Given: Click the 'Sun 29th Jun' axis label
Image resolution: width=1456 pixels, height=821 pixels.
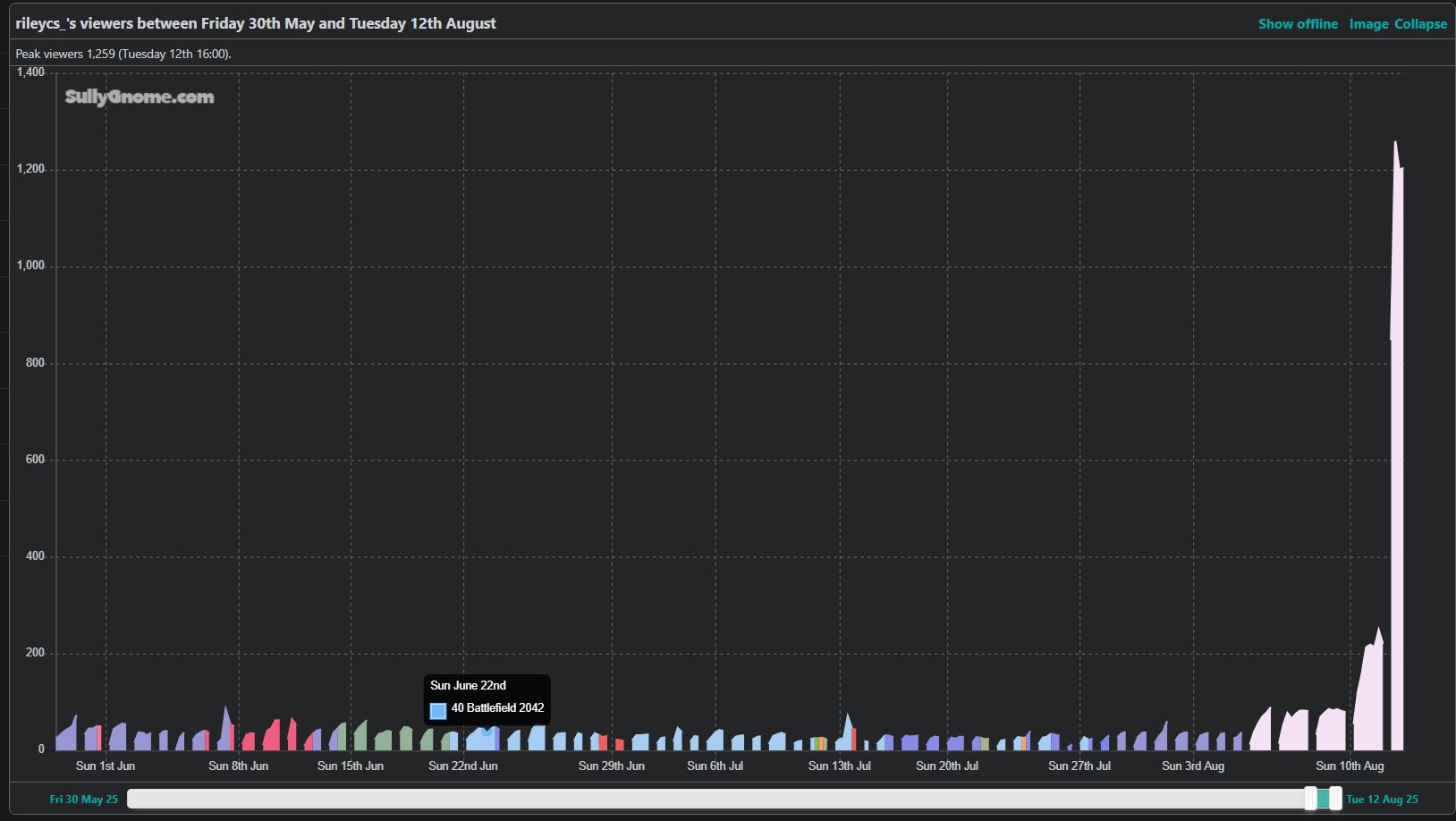Looking at the screenshot, I should [x=612, y=766].
